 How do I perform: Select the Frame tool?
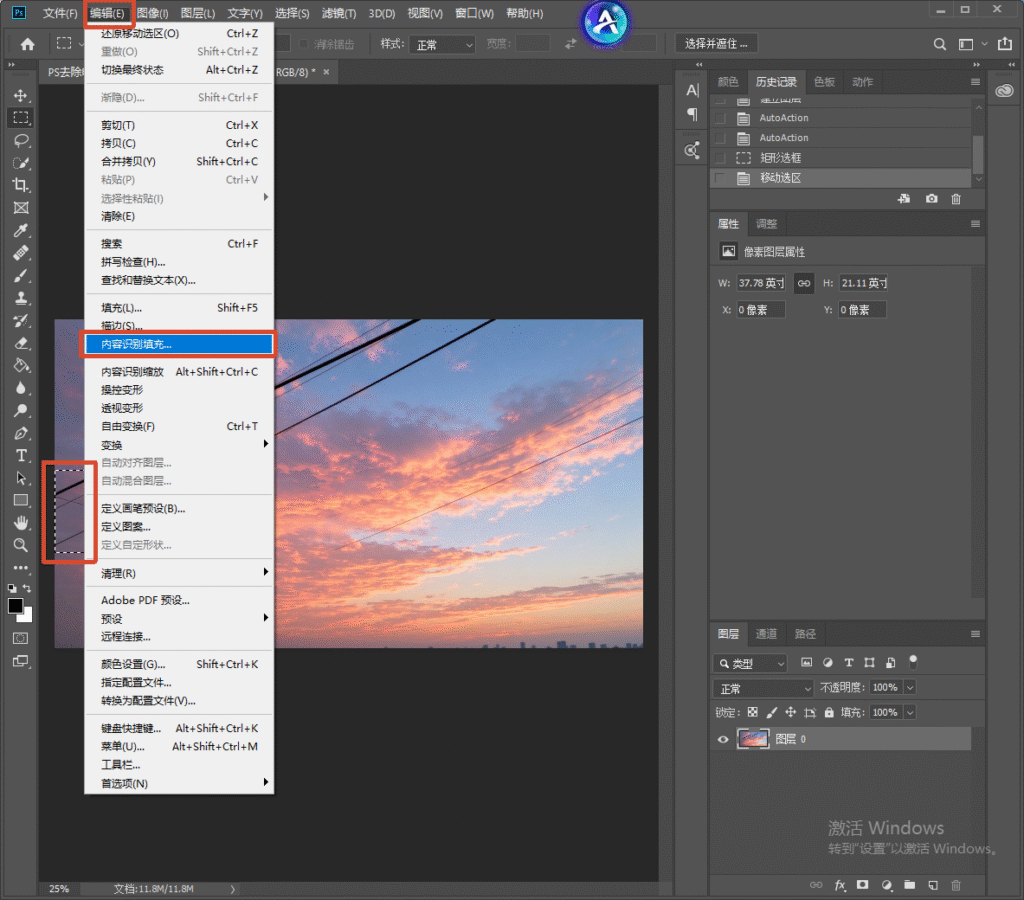[21, 208]
